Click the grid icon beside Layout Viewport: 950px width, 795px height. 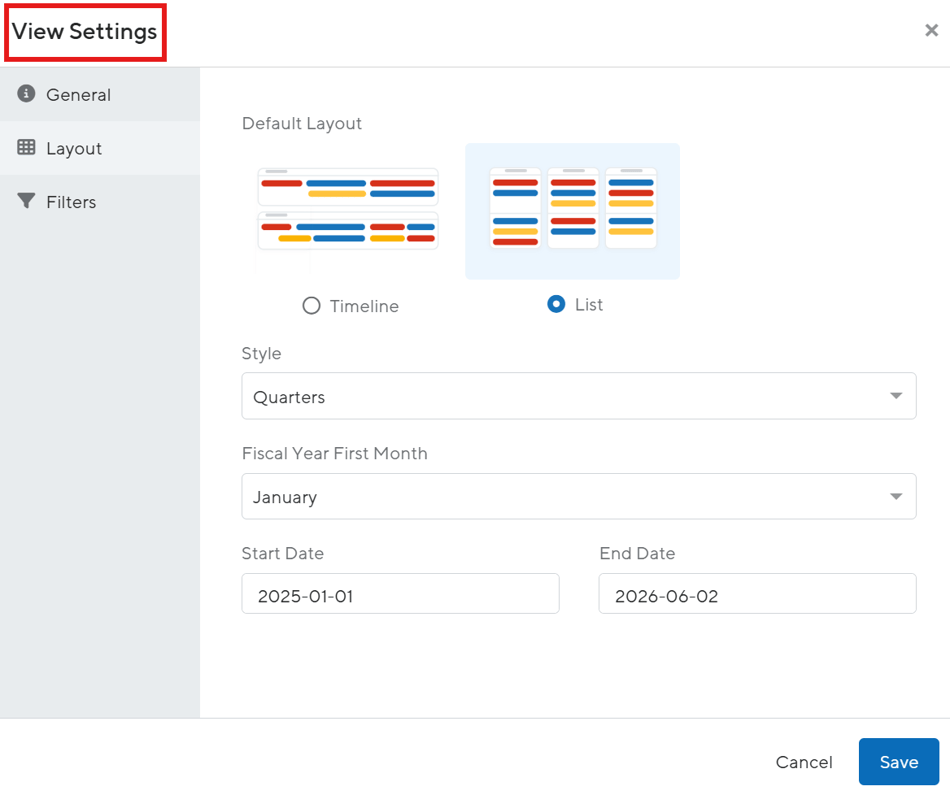[x=27, y=148]
